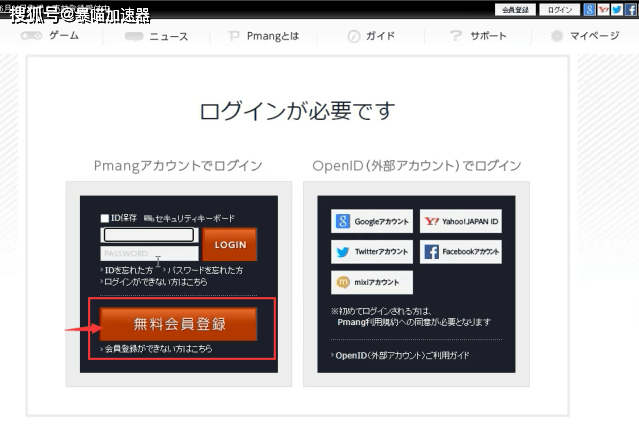This screenshot has width=639, height=425.
Task: Open the IDを忘れた方 link
Action: coord(127,270)
